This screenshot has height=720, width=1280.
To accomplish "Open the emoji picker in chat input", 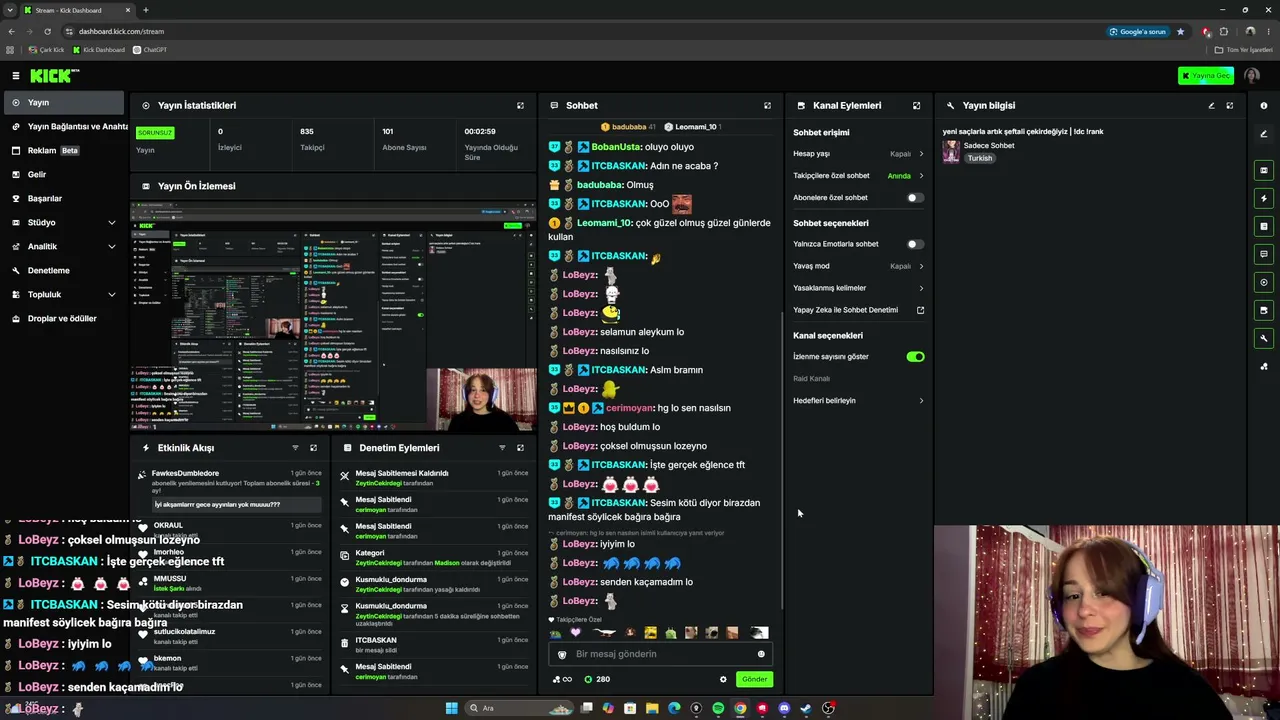I will point(761,654).
